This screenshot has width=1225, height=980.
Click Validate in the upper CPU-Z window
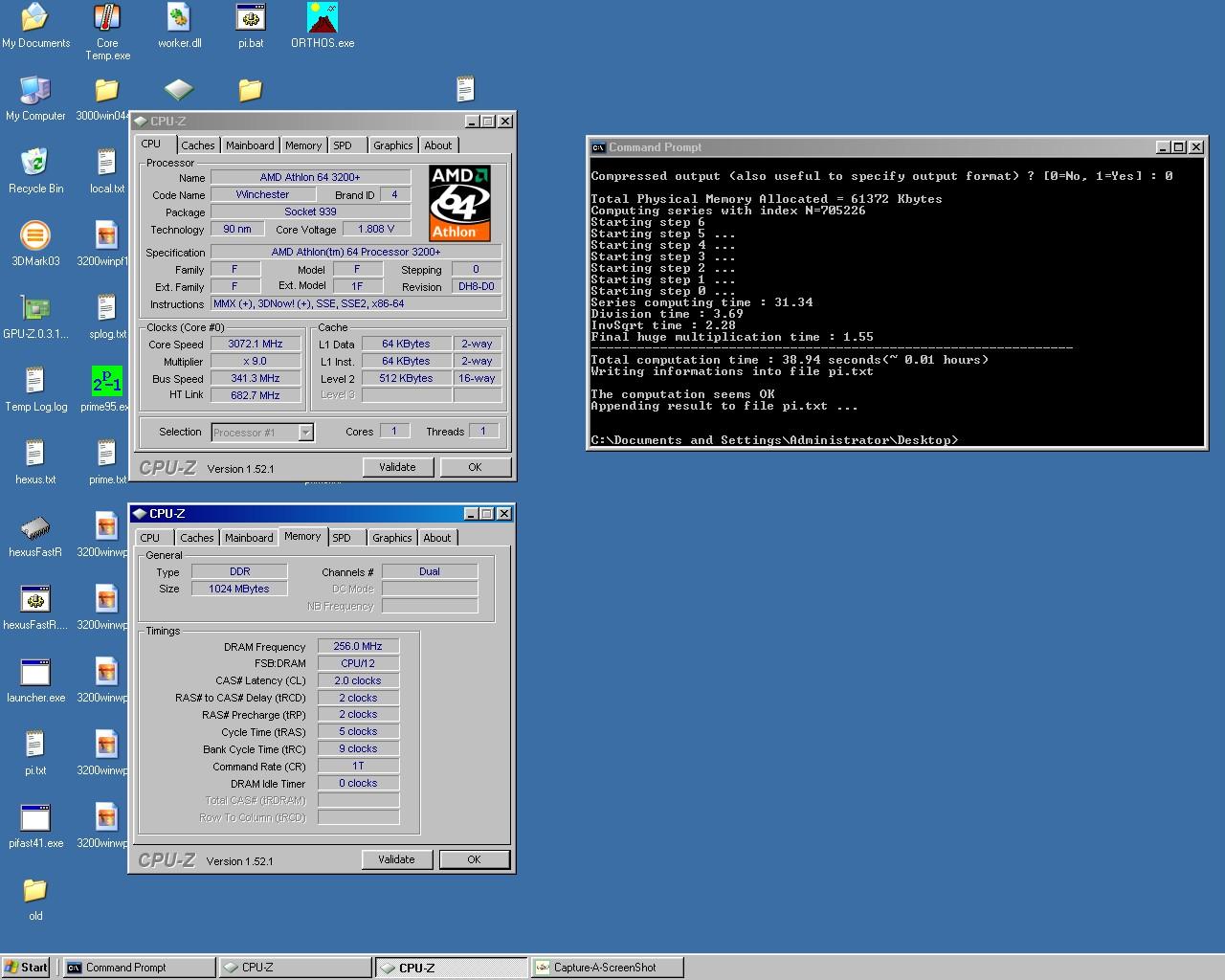(x=397, y=467)
